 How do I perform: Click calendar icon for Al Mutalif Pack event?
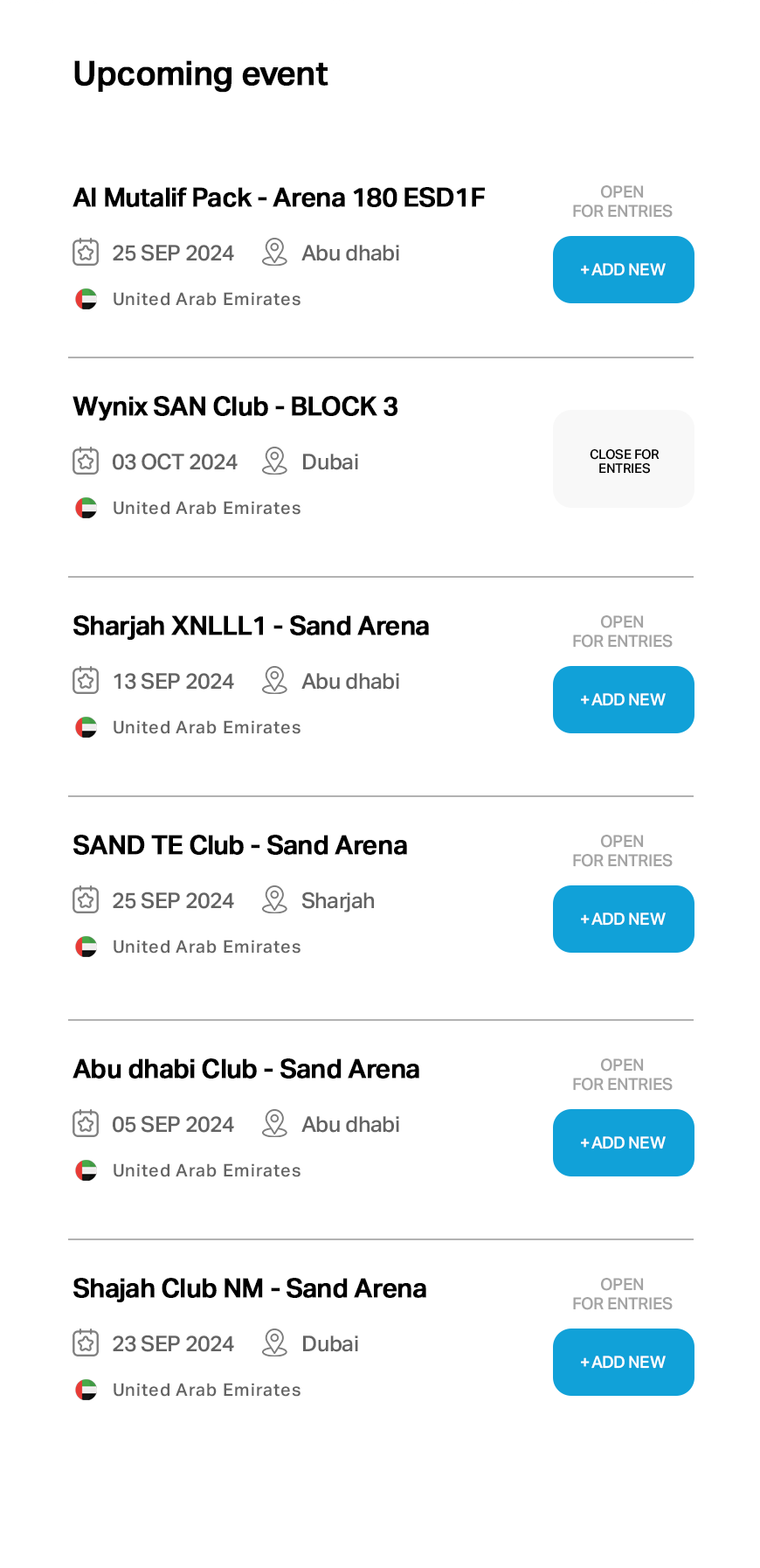(x=86, y=253)
